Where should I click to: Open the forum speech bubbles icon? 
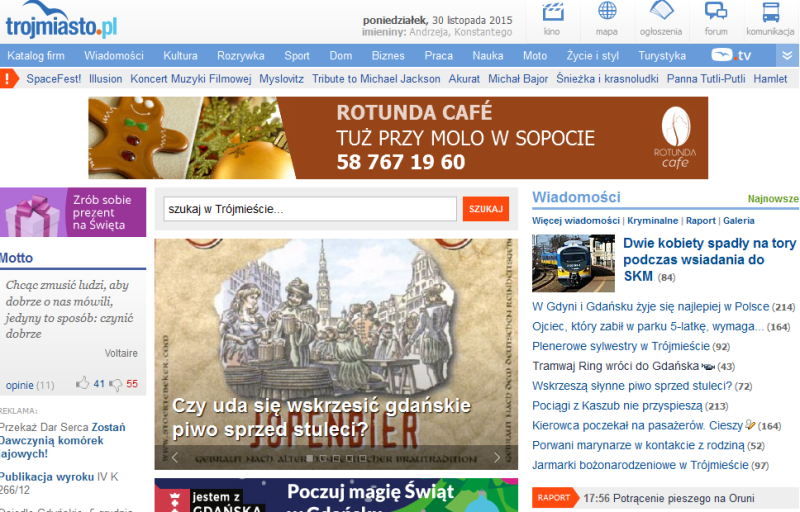(x=716, y=11)
